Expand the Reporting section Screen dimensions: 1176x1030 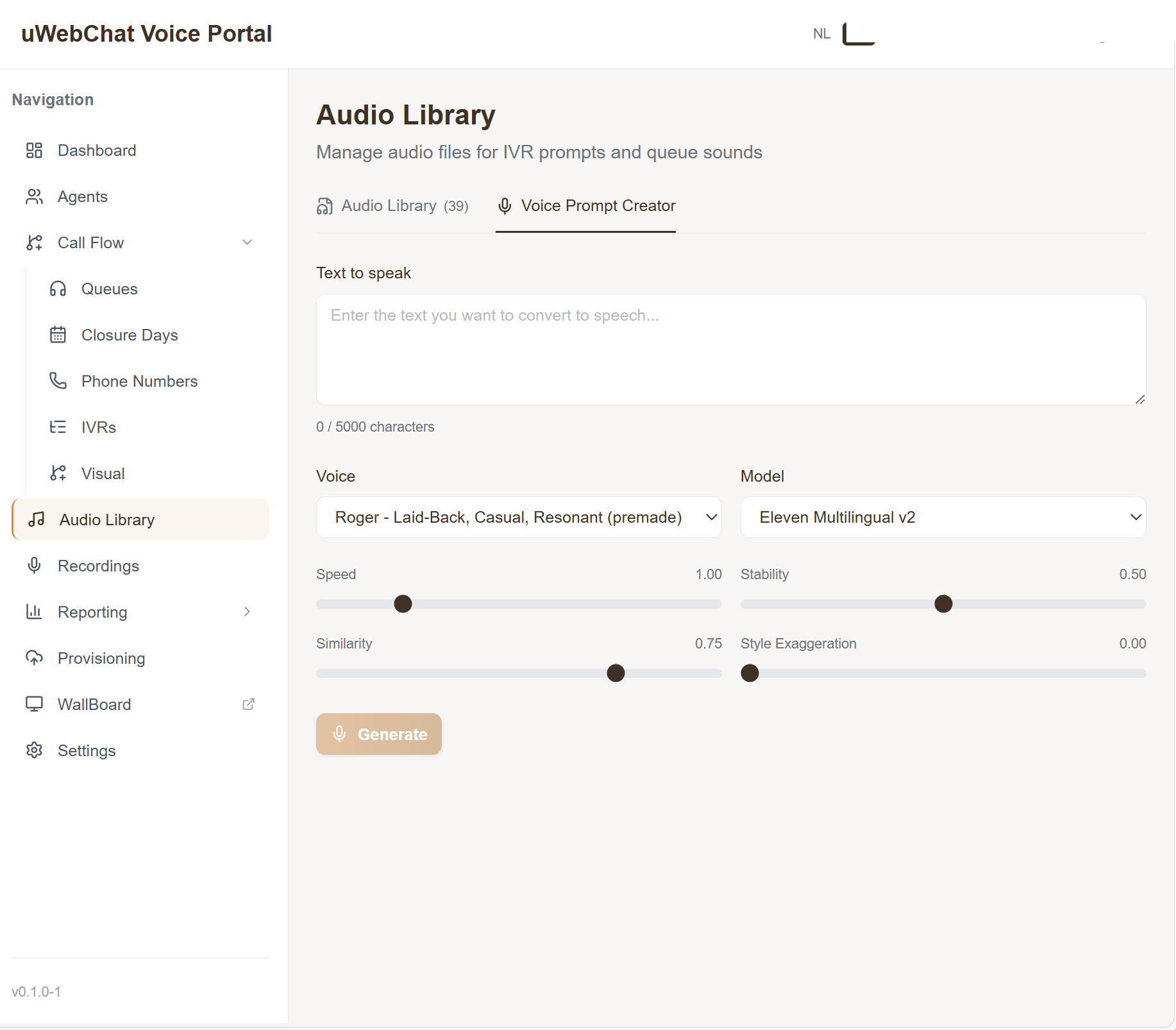tap(248, 612)
